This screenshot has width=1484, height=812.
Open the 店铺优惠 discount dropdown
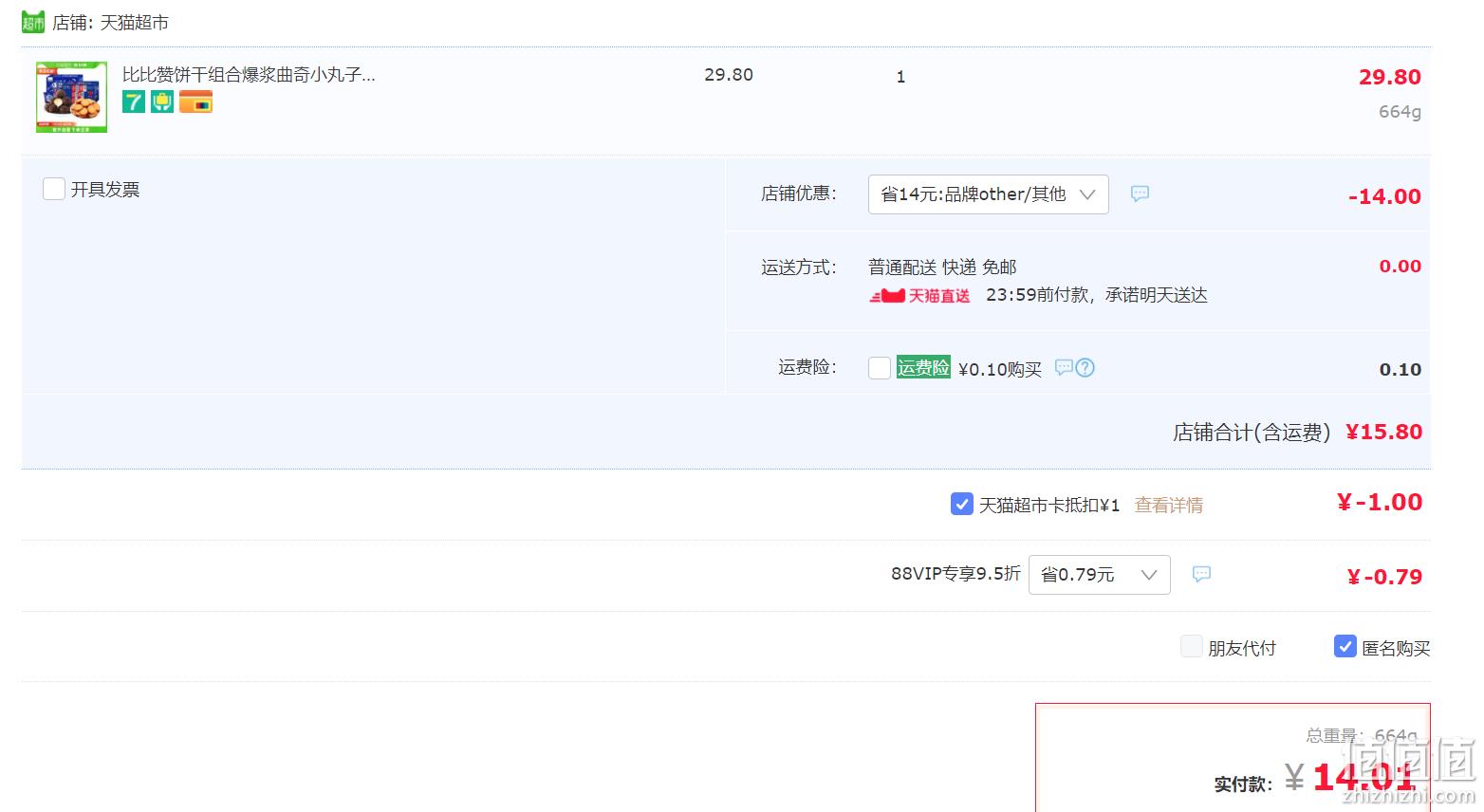(x=988, y=194)
